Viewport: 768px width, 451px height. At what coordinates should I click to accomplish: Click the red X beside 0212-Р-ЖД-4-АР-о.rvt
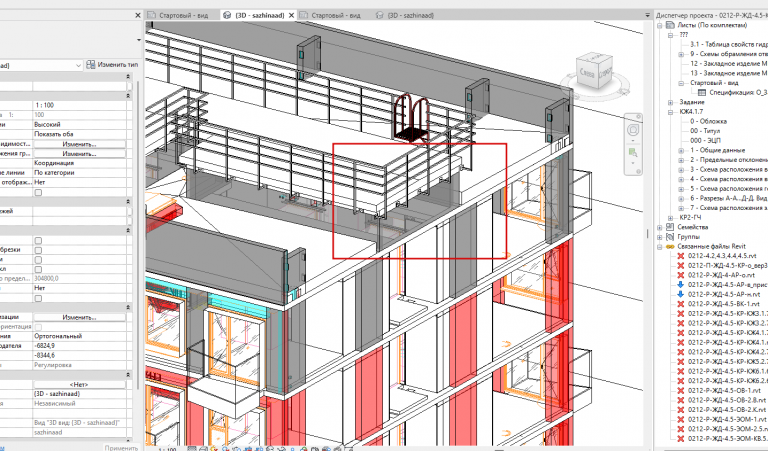680,275
